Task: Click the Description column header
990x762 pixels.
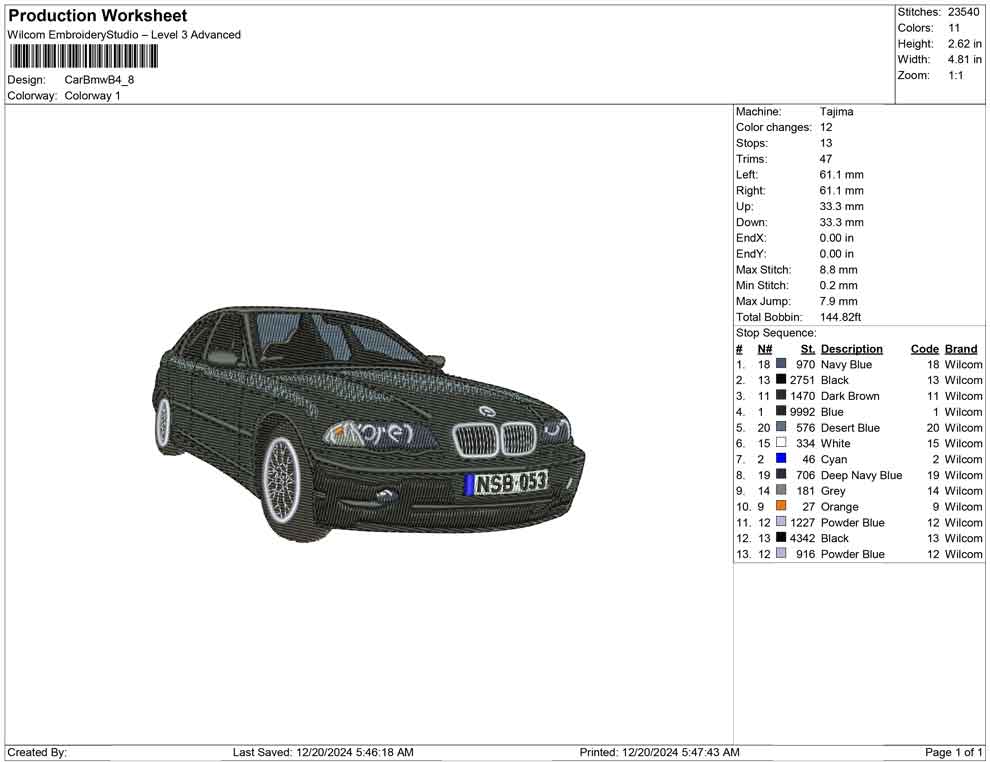Action: point(851,348)
